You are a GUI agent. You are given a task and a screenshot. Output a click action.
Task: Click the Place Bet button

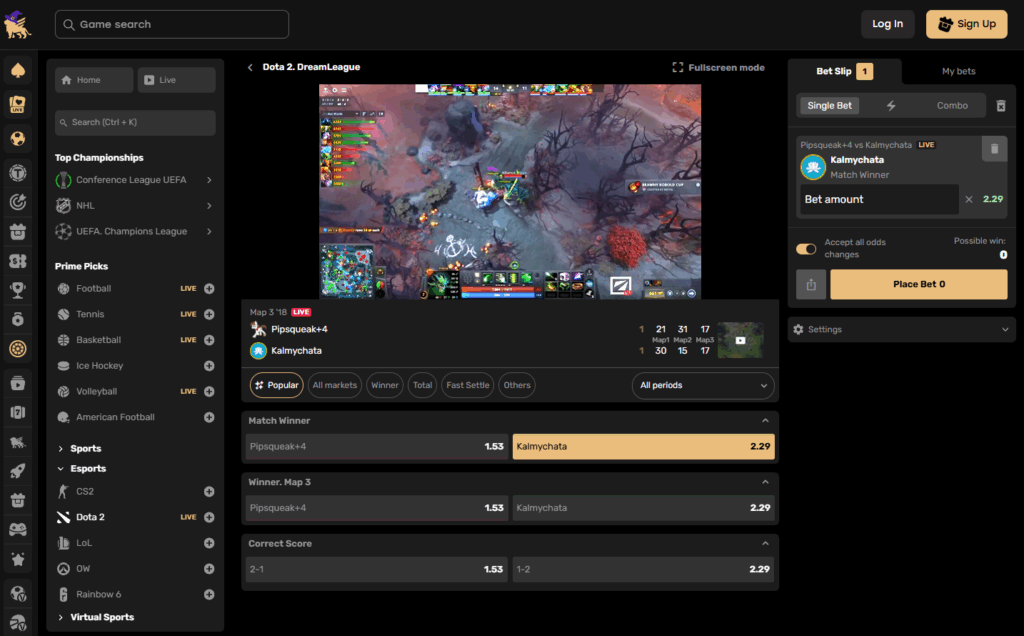coord(919,284)
